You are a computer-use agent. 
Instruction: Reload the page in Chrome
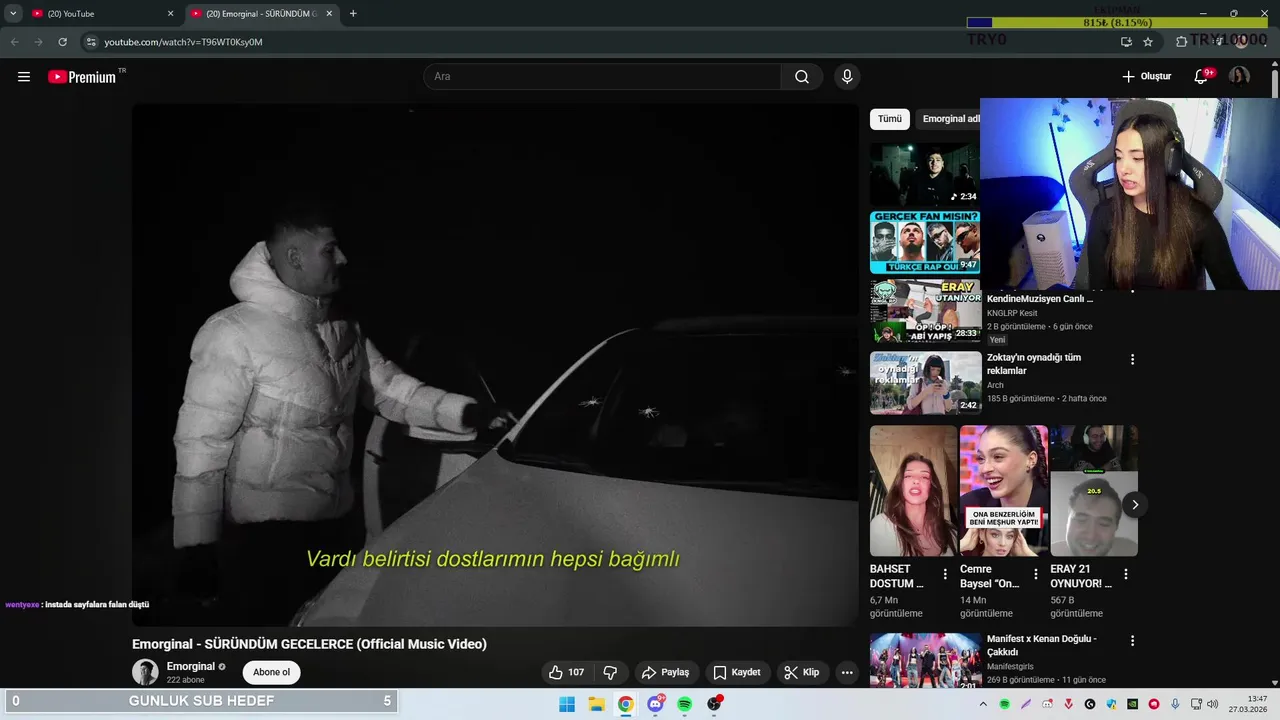tap(62, 42)
